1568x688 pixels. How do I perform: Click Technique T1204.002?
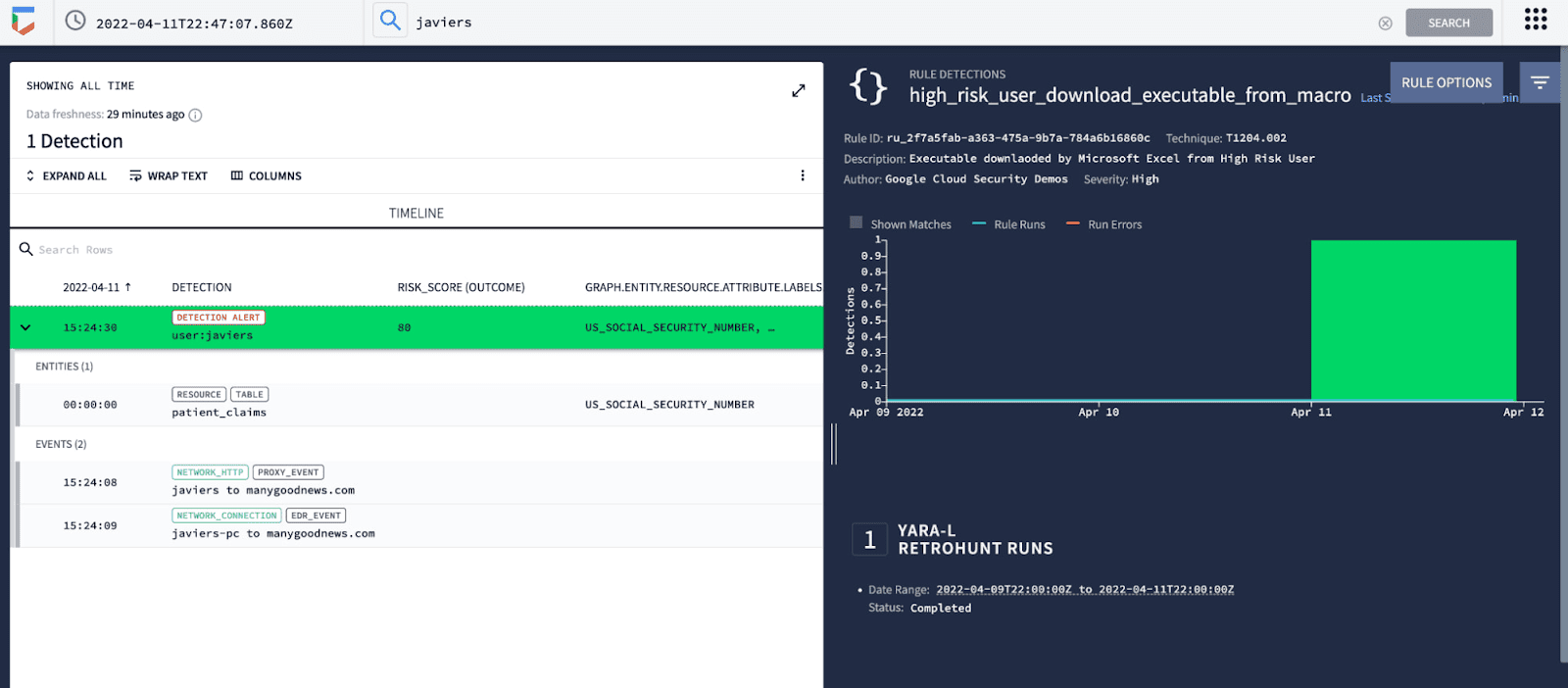(1226, 138)
